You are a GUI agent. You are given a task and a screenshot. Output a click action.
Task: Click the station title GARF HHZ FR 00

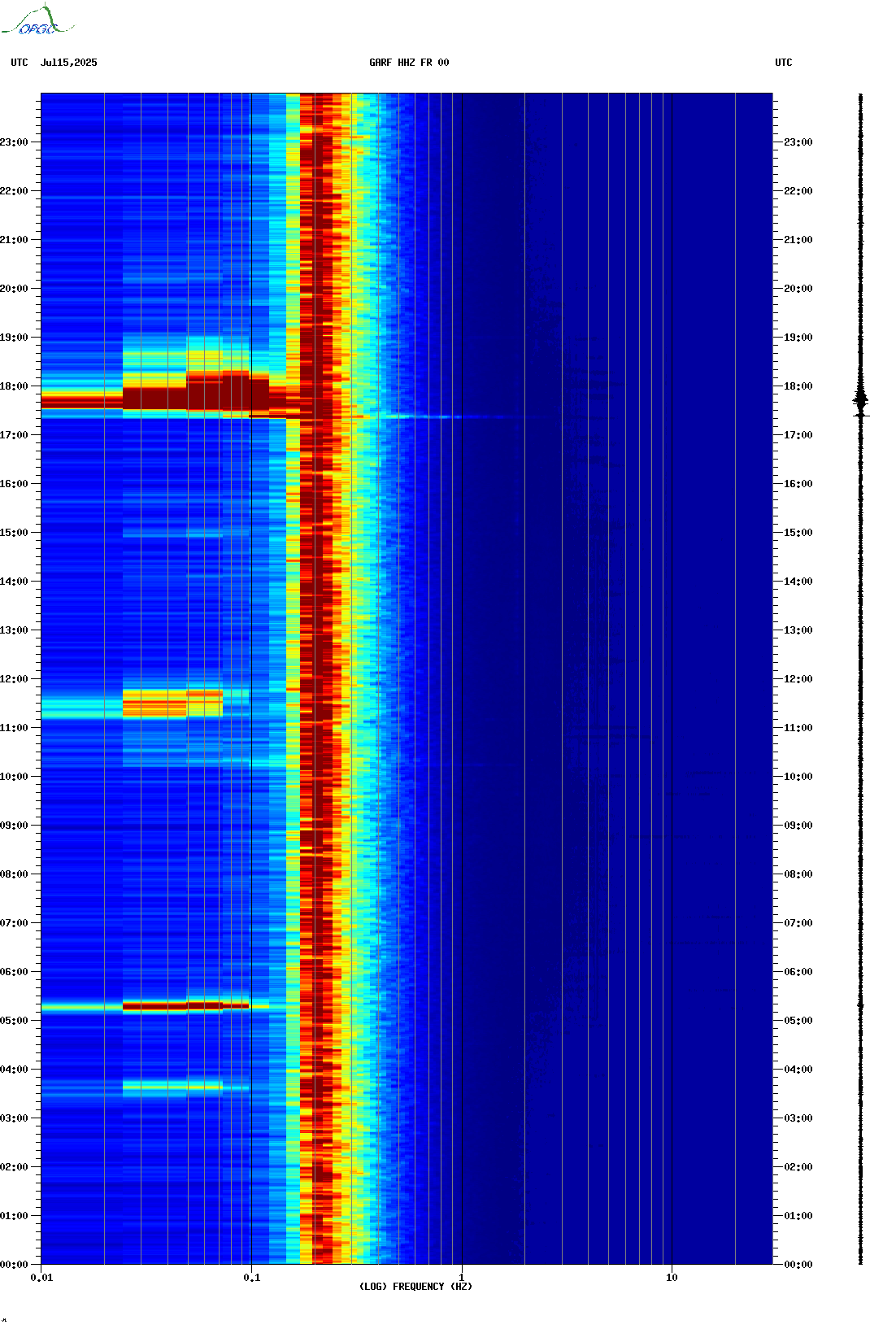[x=409, y=63]
